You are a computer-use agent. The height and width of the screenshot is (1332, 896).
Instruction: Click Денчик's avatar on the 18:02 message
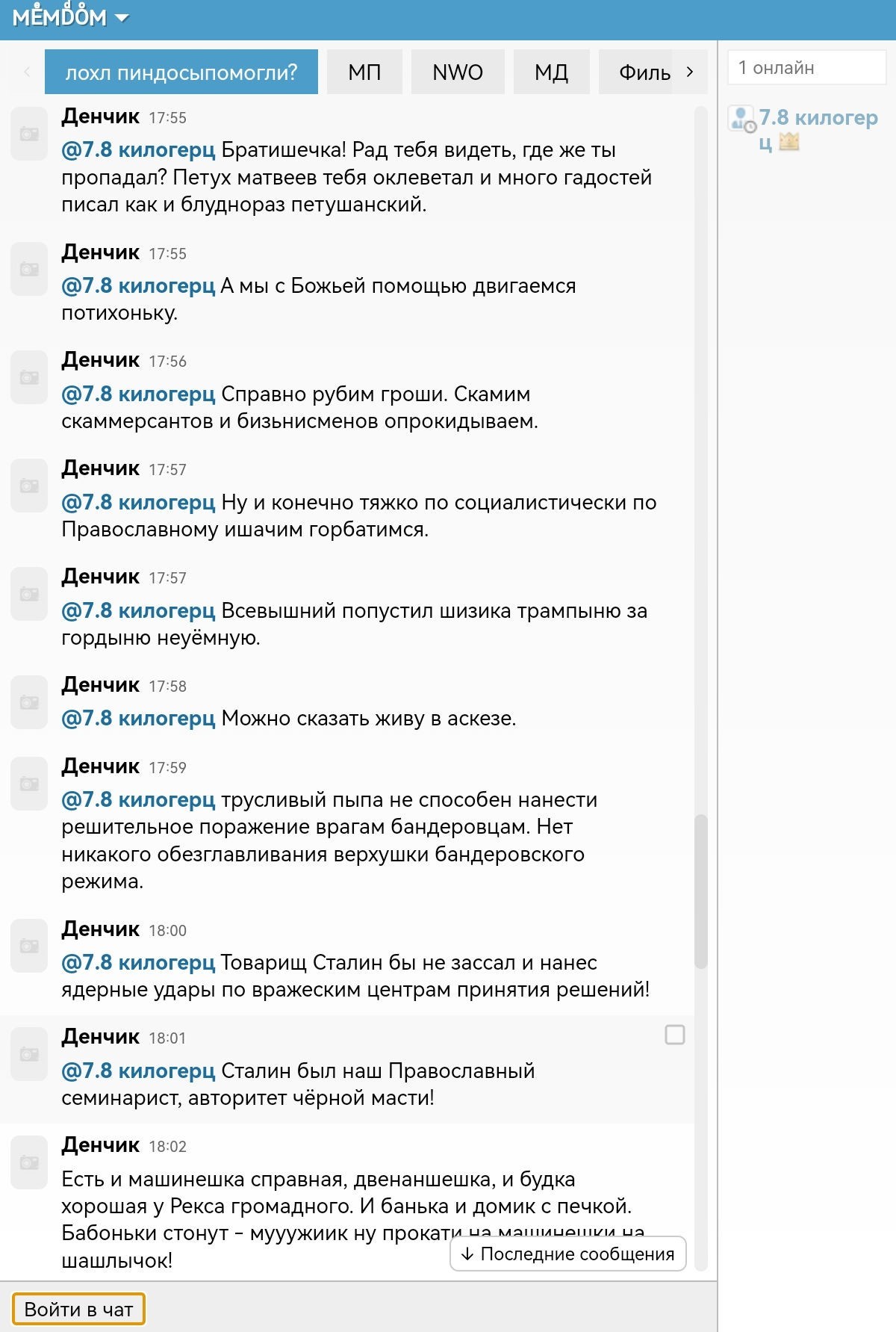tap(29, 1162)
